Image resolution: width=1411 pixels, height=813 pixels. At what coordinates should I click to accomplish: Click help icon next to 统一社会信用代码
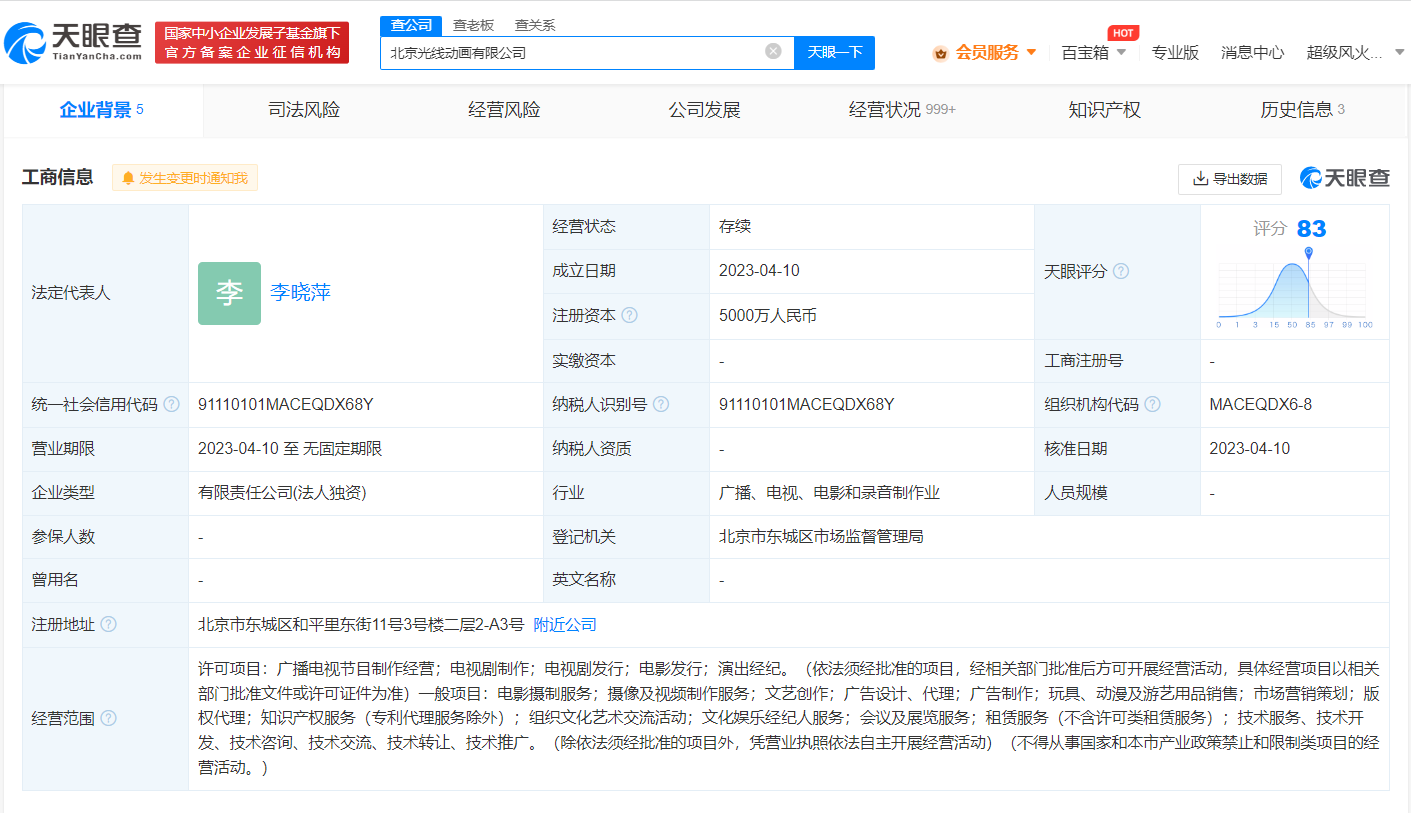(172, 404)
